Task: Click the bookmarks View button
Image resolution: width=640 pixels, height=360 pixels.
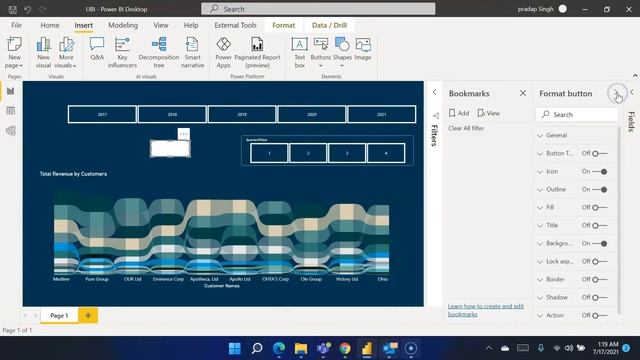Action: coord(489,113)
